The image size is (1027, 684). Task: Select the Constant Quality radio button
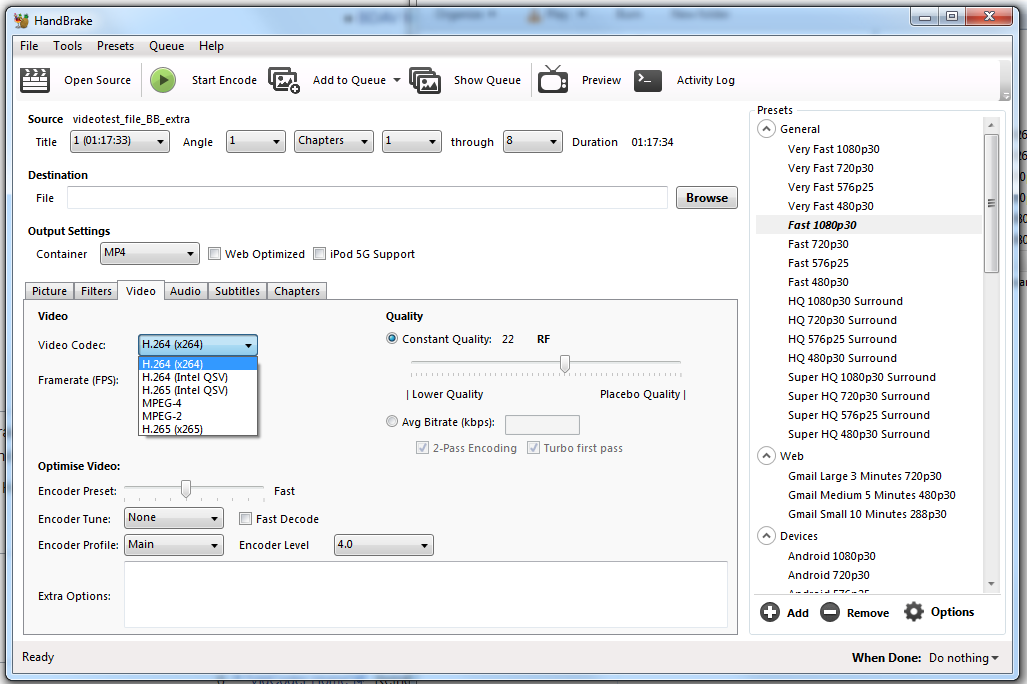point(392,338)
